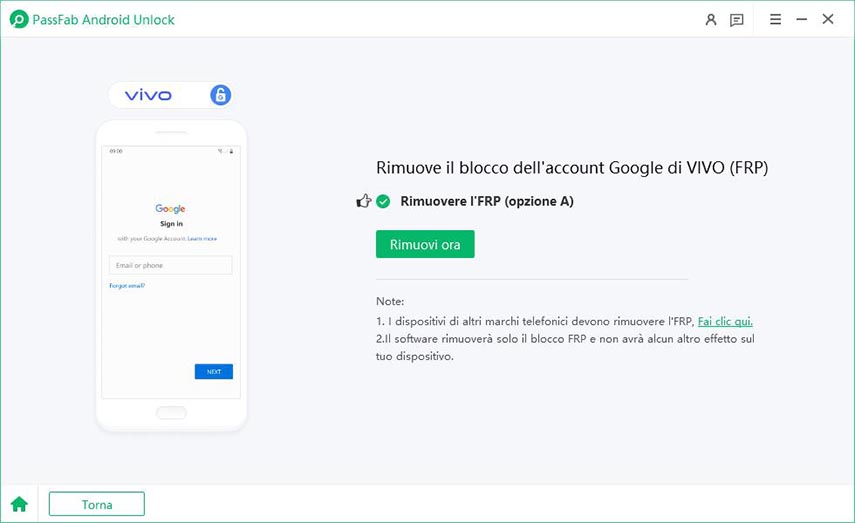This screenshot has width=855, height=523.
Task: Open the feedback message icon
Action: tap(737, 19)
